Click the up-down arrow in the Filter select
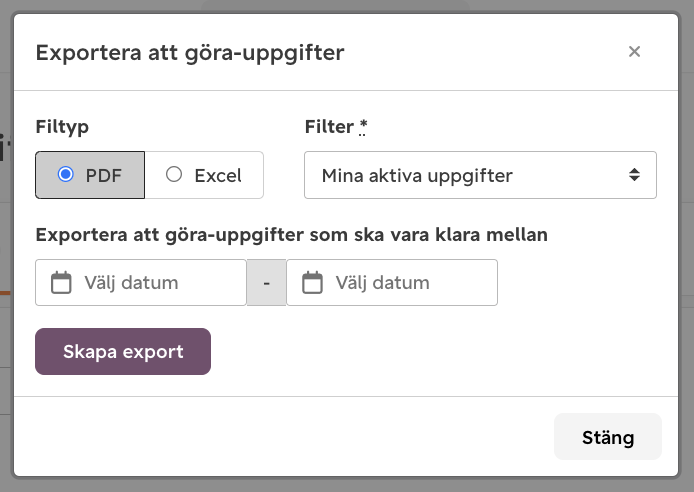Viewport: 694px width, 492px height. click(x=634, y=175)
